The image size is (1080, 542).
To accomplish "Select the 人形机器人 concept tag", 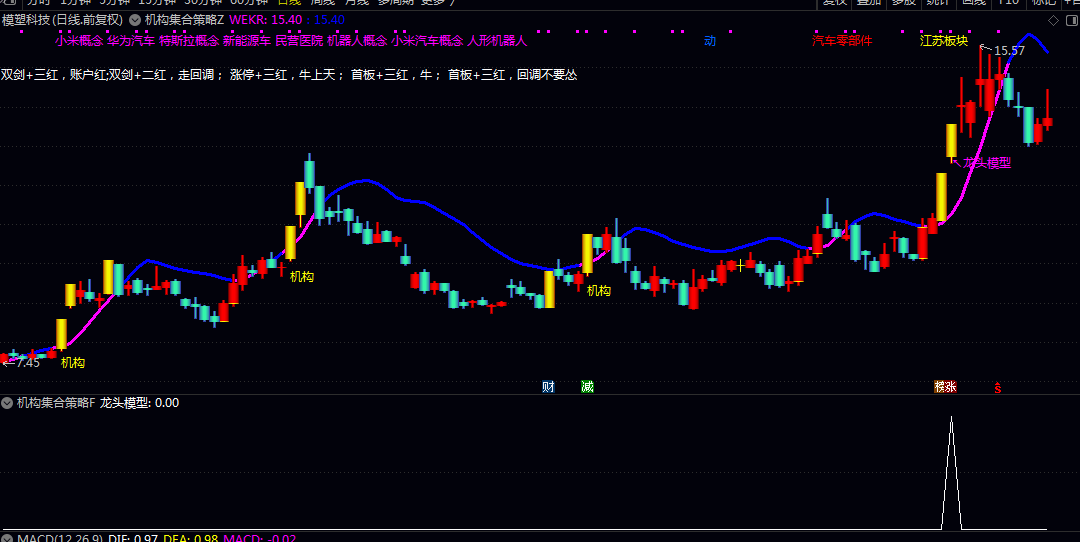I will click(497, 41).
